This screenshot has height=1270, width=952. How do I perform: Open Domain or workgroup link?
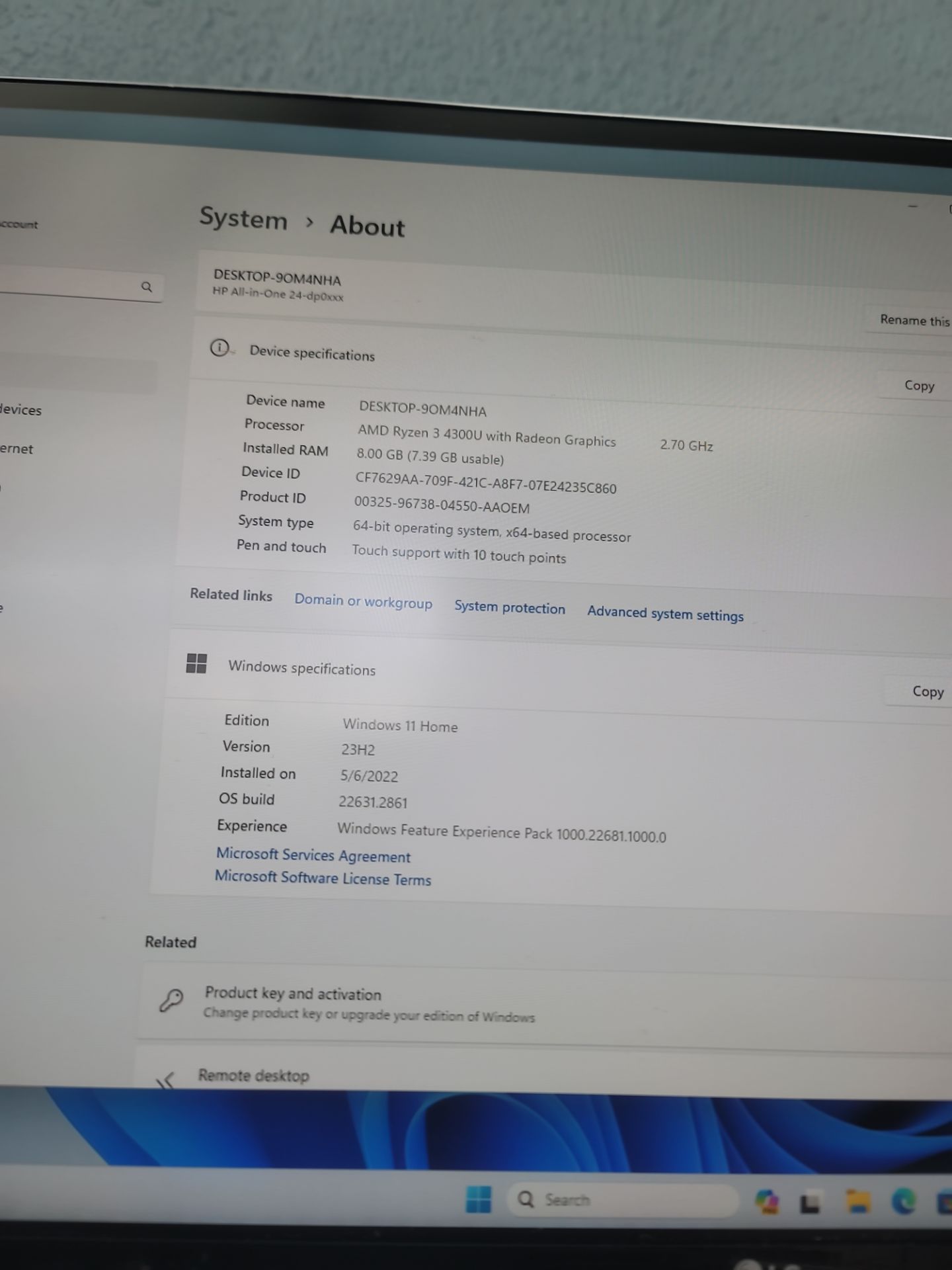point(363,601)
